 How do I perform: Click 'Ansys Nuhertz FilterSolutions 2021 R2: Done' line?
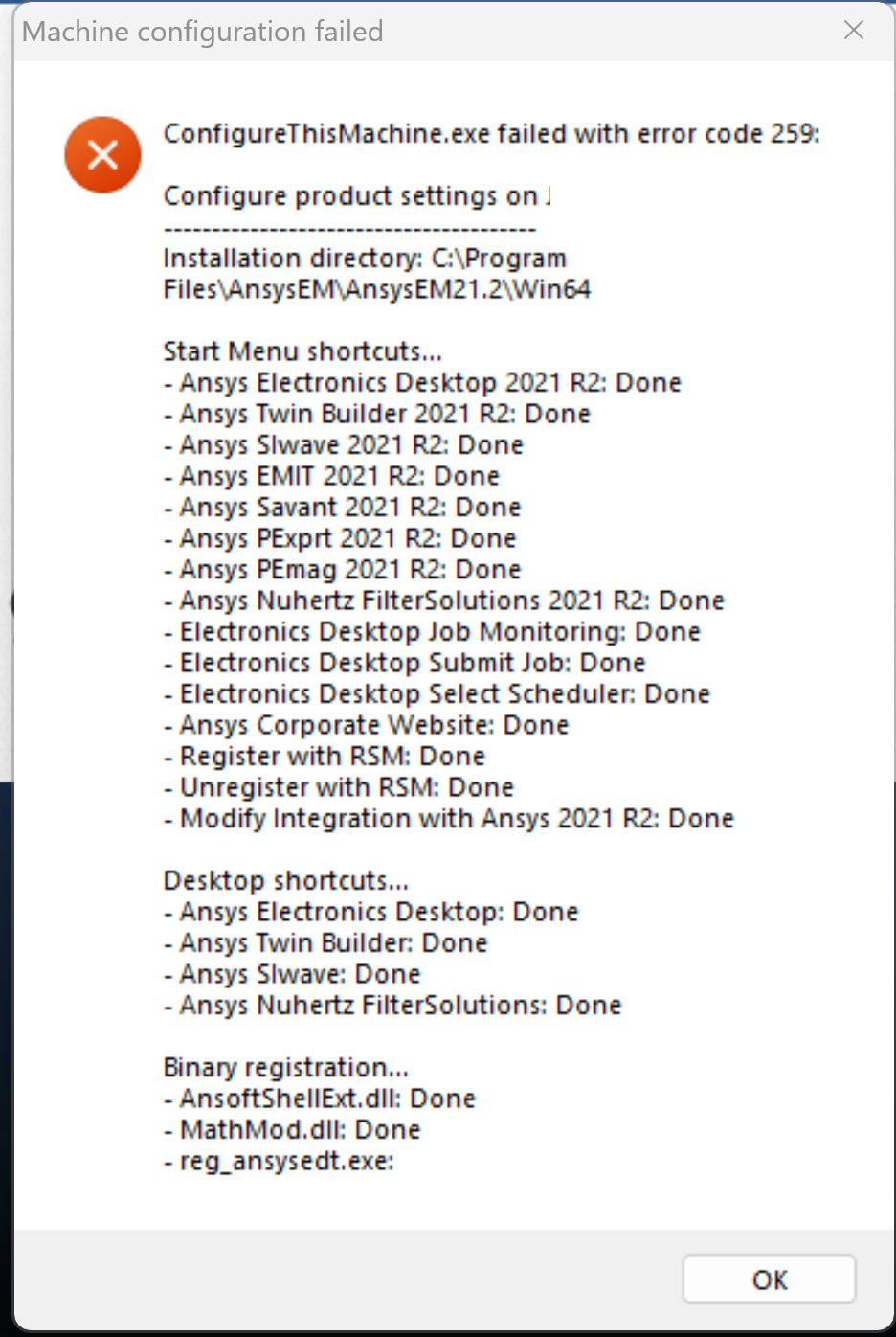click(x=444, y=601)
